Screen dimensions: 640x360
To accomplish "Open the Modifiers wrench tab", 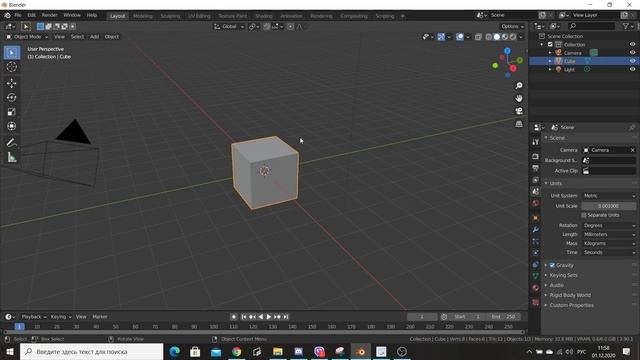I will click(x=536, y=230).
